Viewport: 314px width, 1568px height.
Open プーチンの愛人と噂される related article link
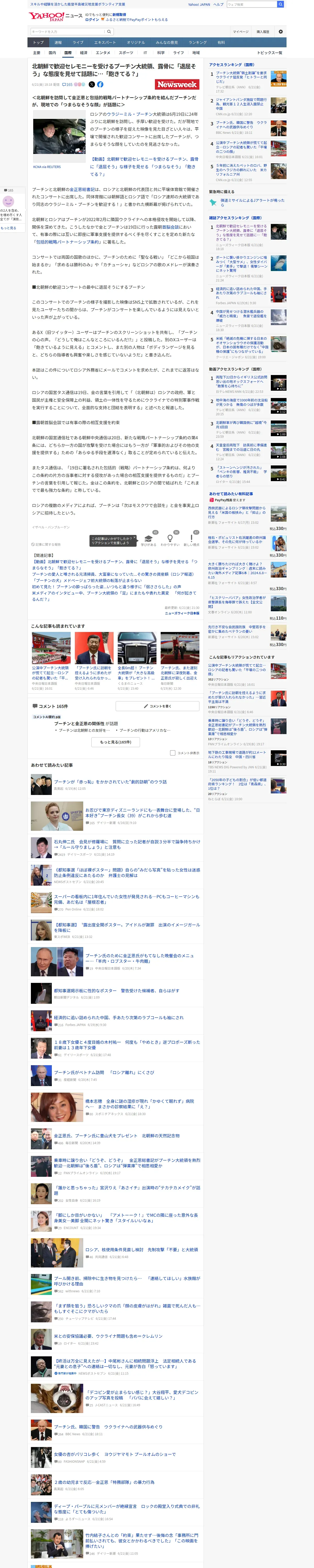113,574
